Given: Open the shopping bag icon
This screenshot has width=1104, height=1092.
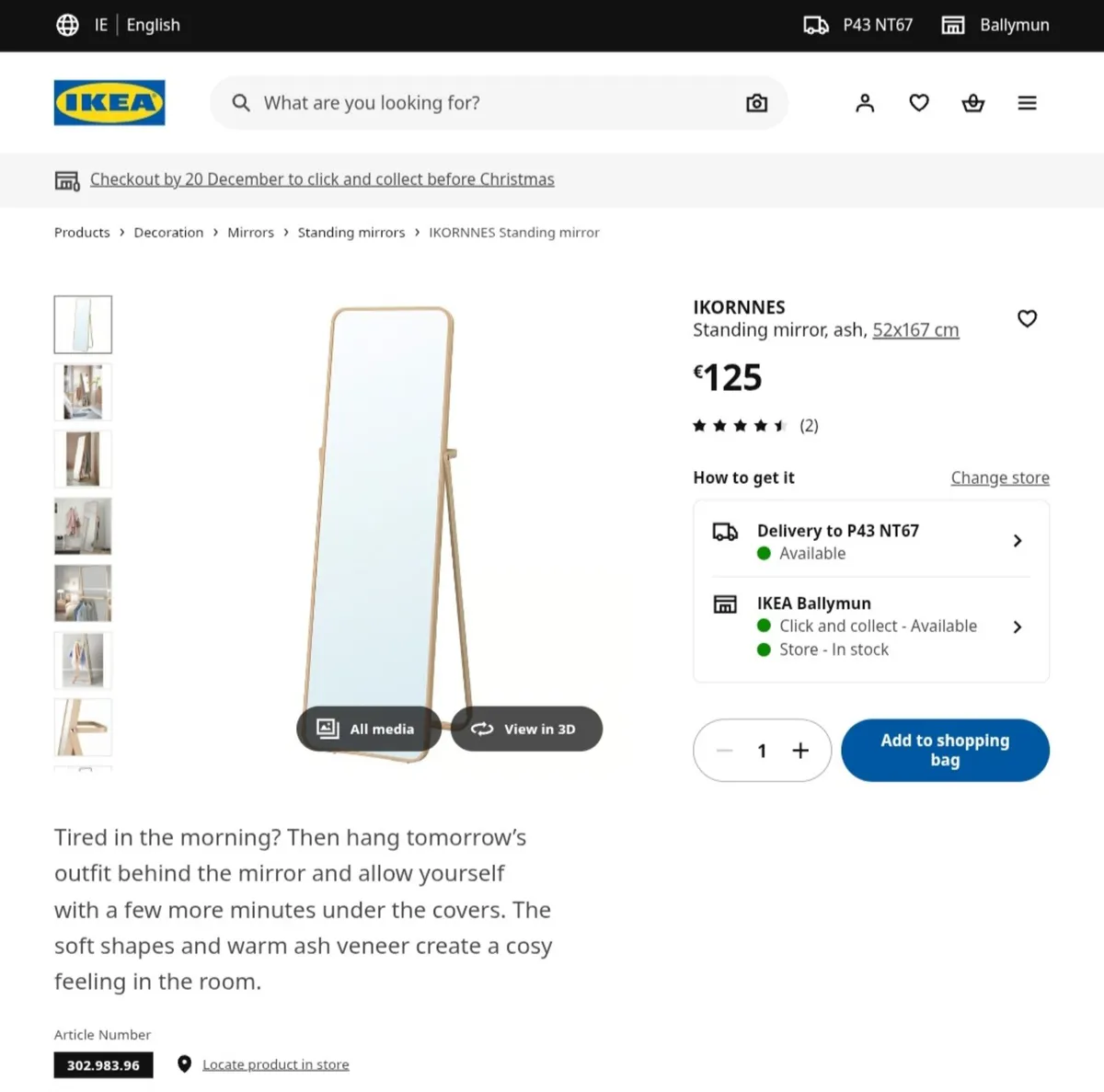Looking at the screenshot, I should tap(972, 102).
